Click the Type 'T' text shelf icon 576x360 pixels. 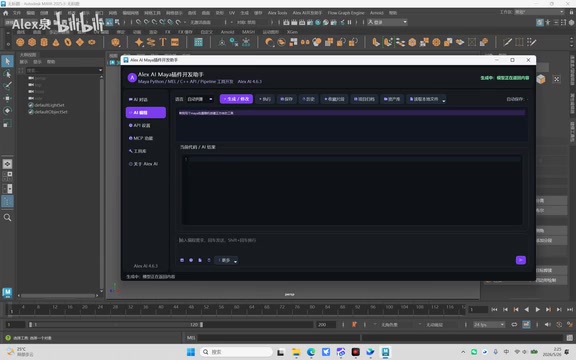[x=163, y=42]
